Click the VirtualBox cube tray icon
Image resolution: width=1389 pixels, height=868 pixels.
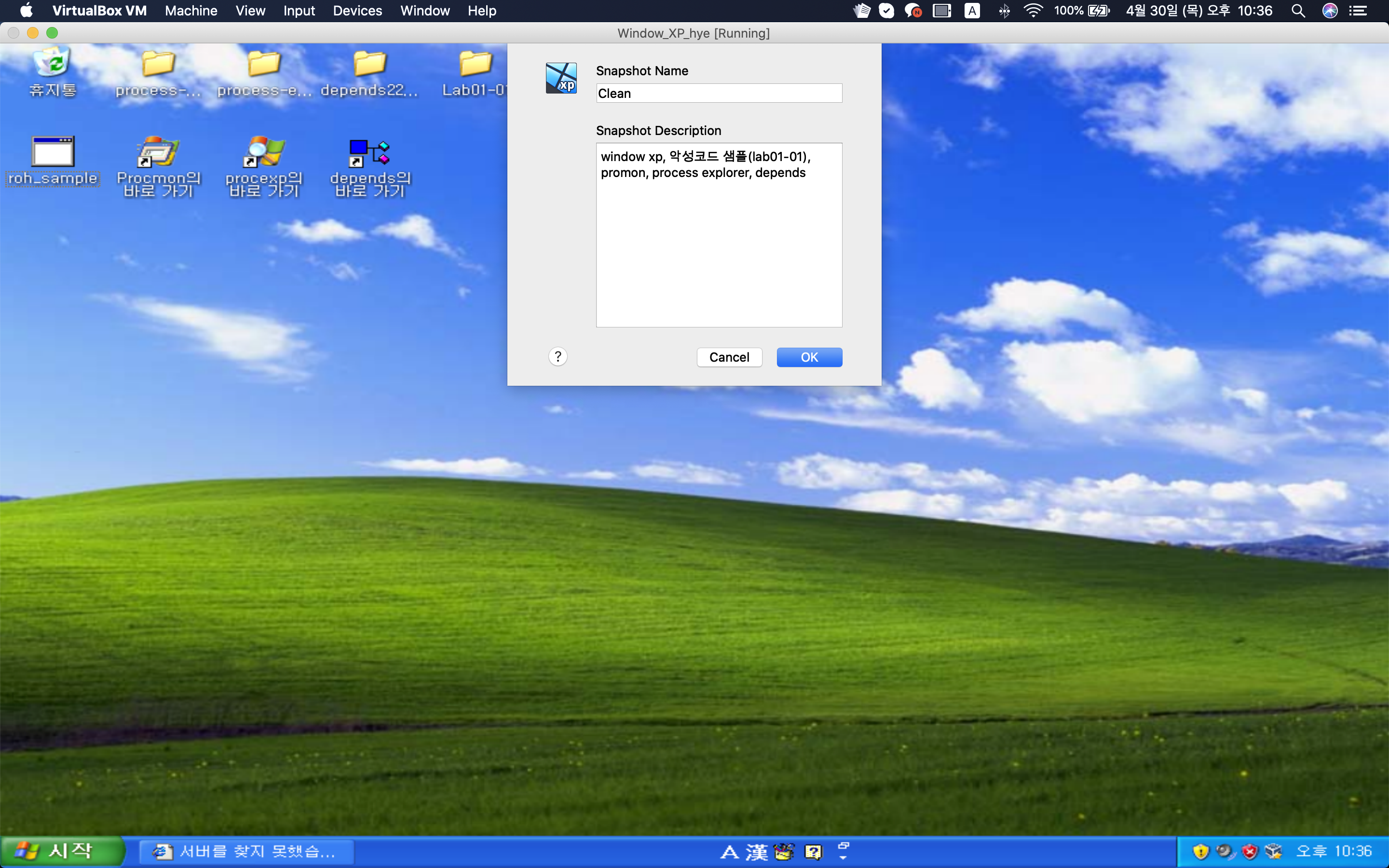(x=1274, y=851)
